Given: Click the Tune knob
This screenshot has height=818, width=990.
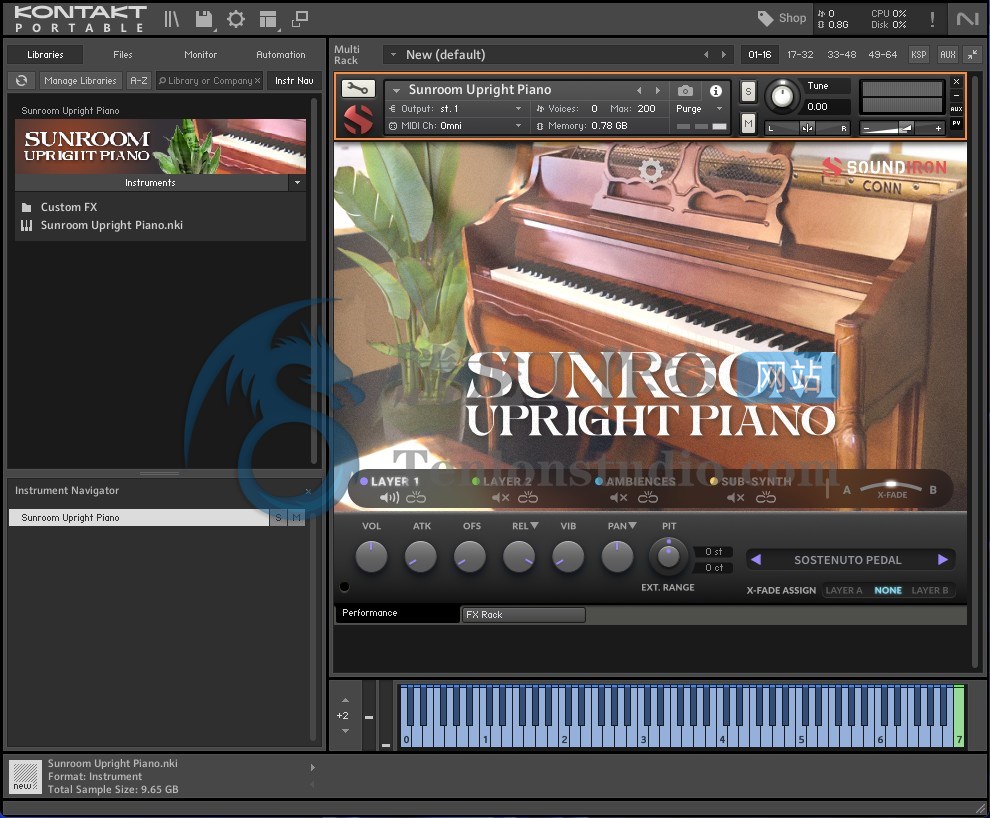Looking at the screenshot, I should [782, 96].
